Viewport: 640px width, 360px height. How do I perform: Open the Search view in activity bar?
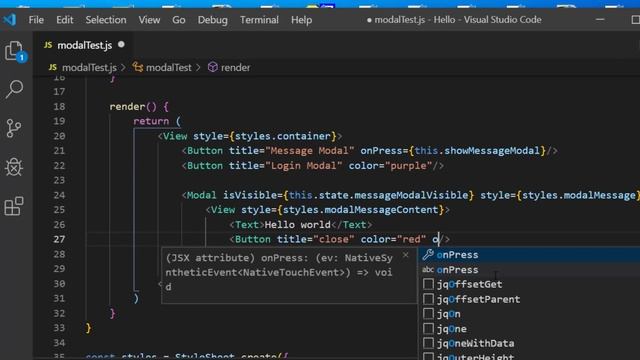pyautogui.click(x=14, y=89)
